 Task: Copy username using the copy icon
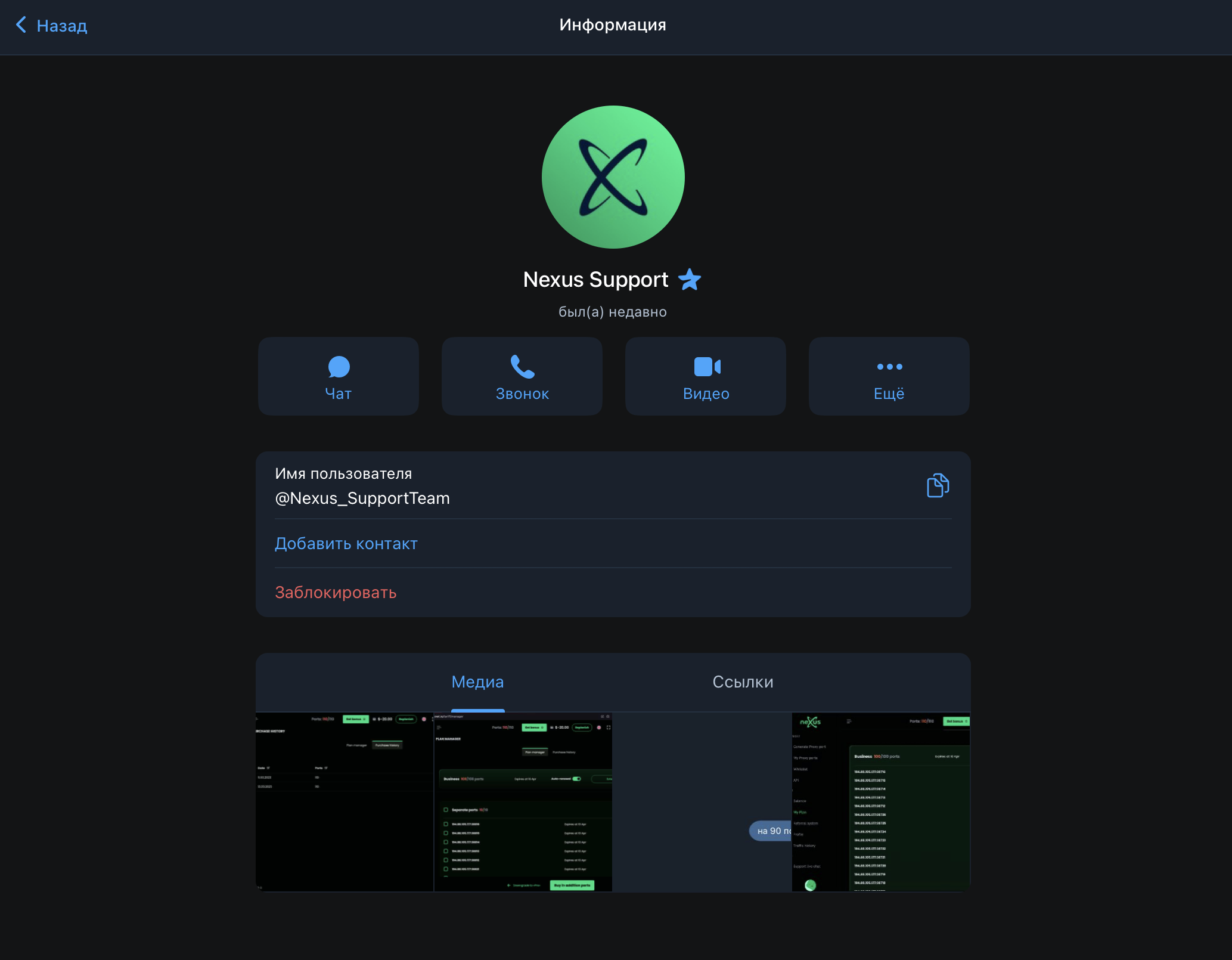tap(938, 485)
